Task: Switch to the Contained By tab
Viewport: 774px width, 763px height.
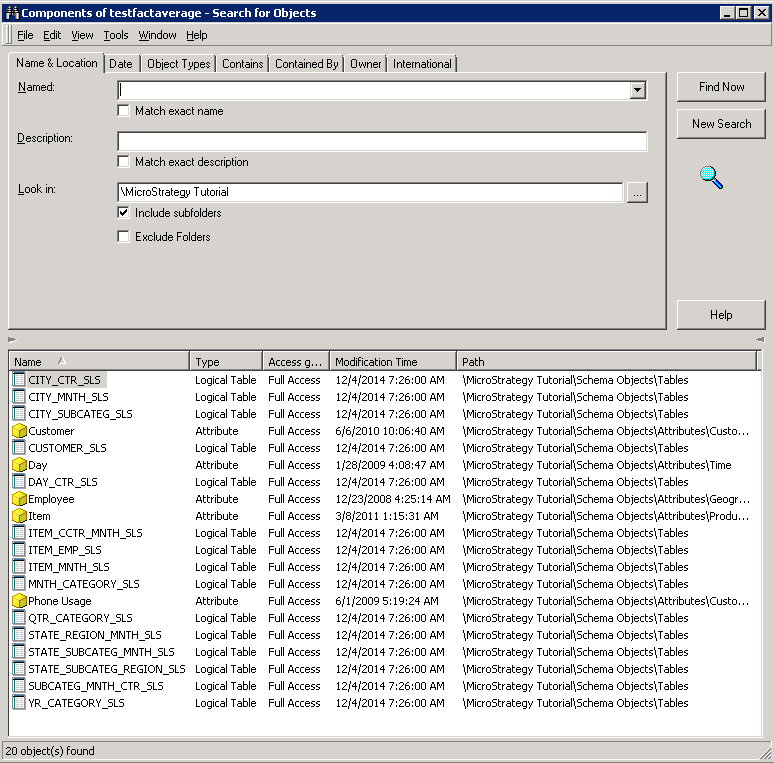Action: pyautogui.click(x=307, y=64)
